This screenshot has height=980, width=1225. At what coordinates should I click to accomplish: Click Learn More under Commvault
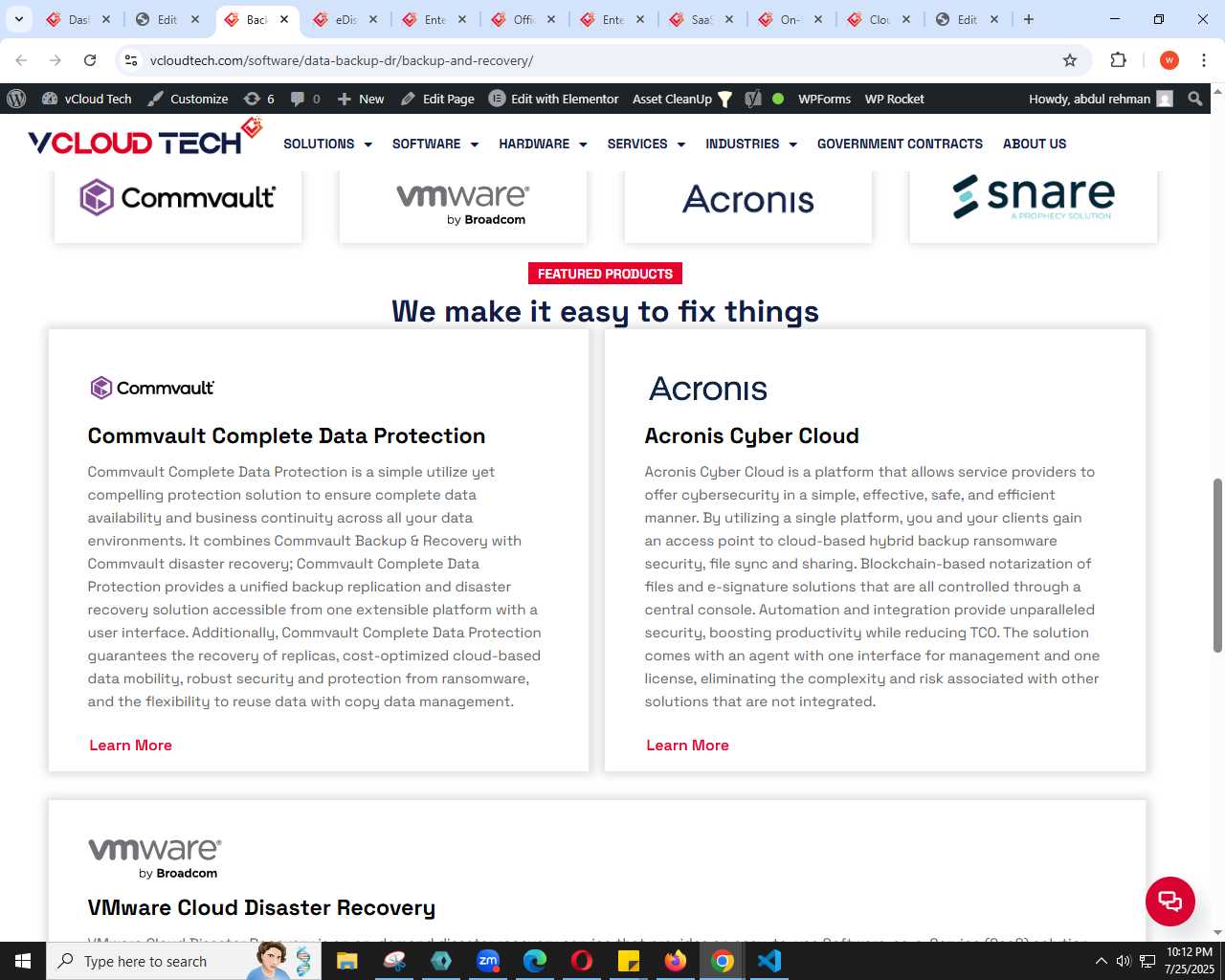pyautogui.click(x=130, y=746)
